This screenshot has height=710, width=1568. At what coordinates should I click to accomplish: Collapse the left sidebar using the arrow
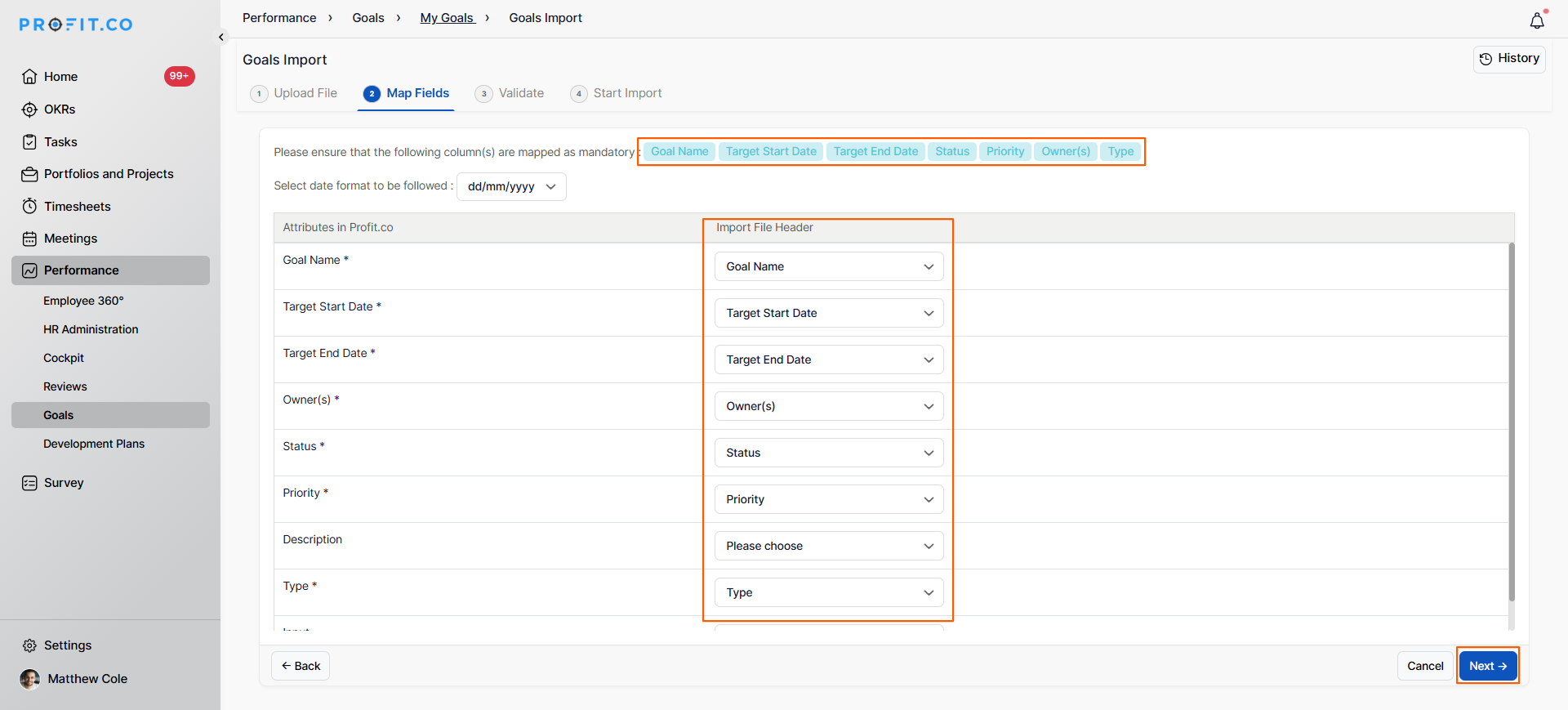[x=221, y=37]
